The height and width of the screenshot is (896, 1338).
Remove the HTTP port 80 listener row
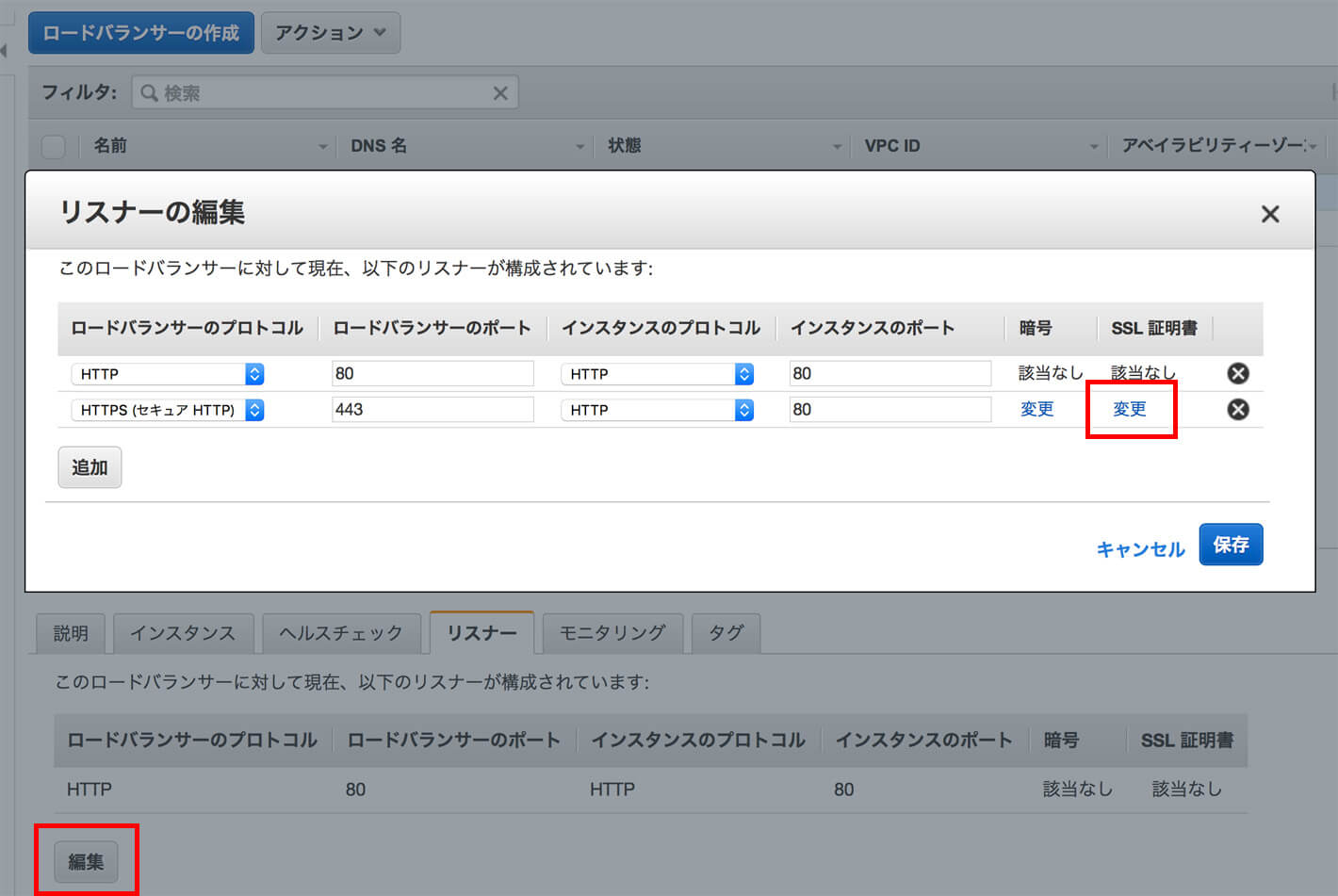(1238, 373)
